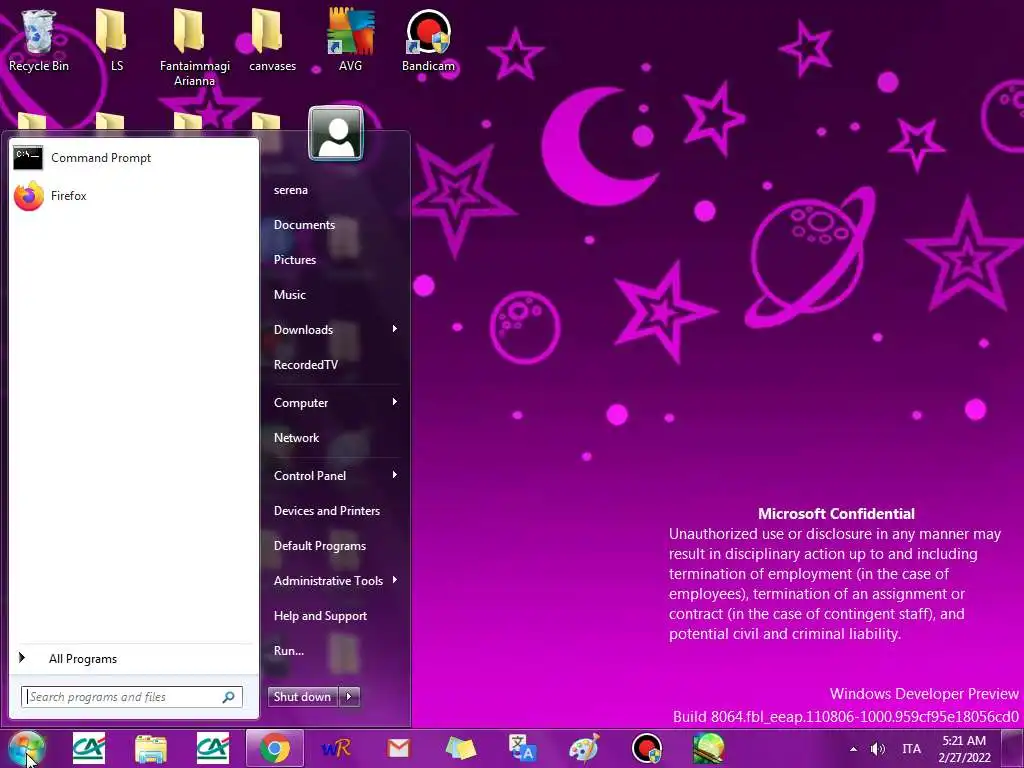Open Sticky Notes taskbar icon
The width and height of the screenshot is (1024, 768).
click(x=460, y=748)
